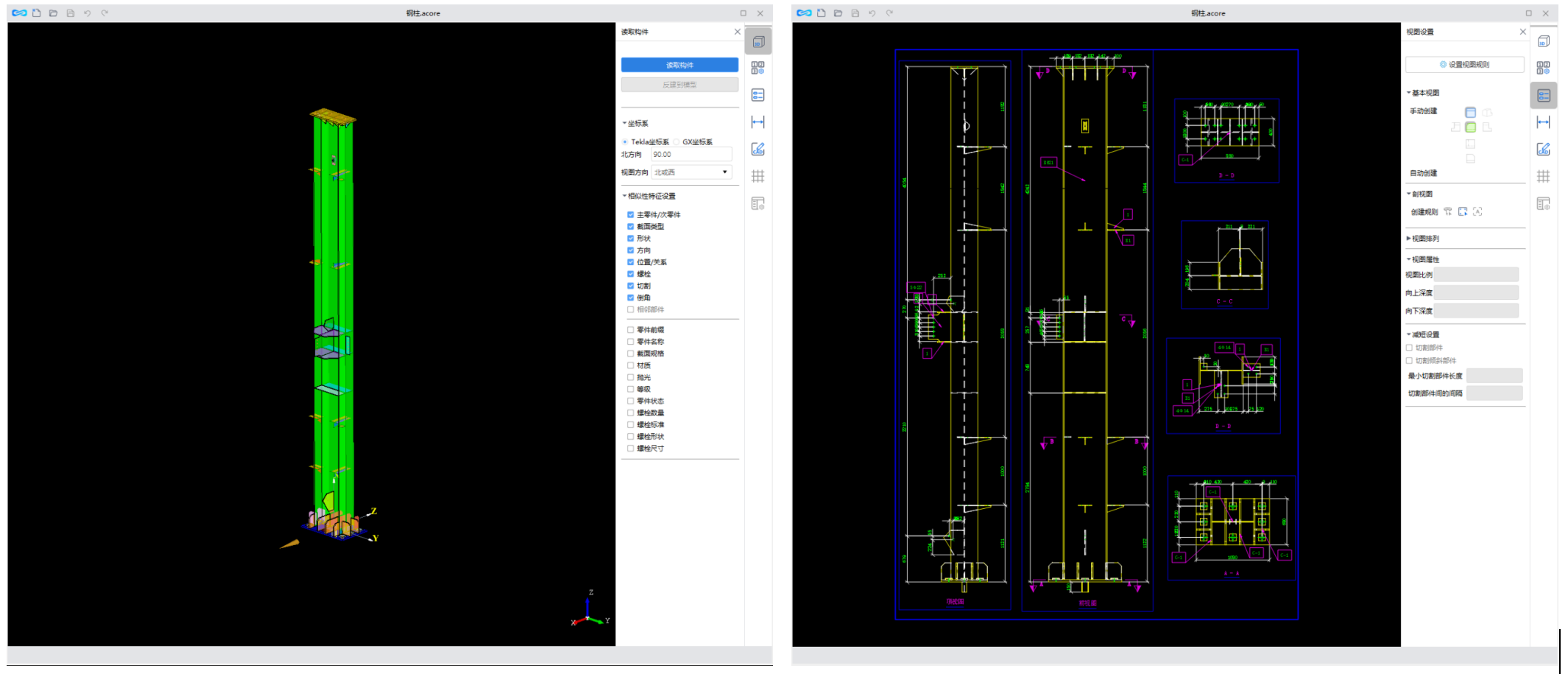Toggle the 螺栓 checkbox
This screenshot has width=1568, height=674.
pos(630,274)
